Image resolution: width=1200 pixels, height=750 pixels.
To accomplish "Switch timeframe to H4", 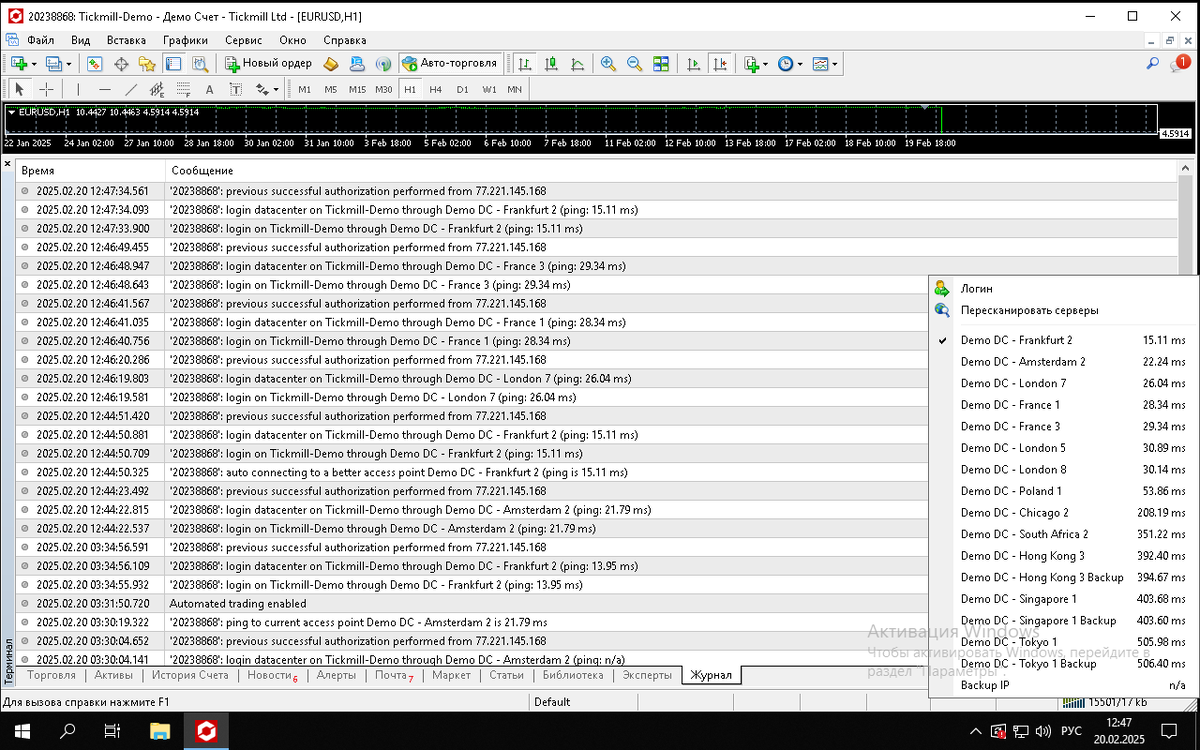I will pyautogui.click(x=436, y=89).
